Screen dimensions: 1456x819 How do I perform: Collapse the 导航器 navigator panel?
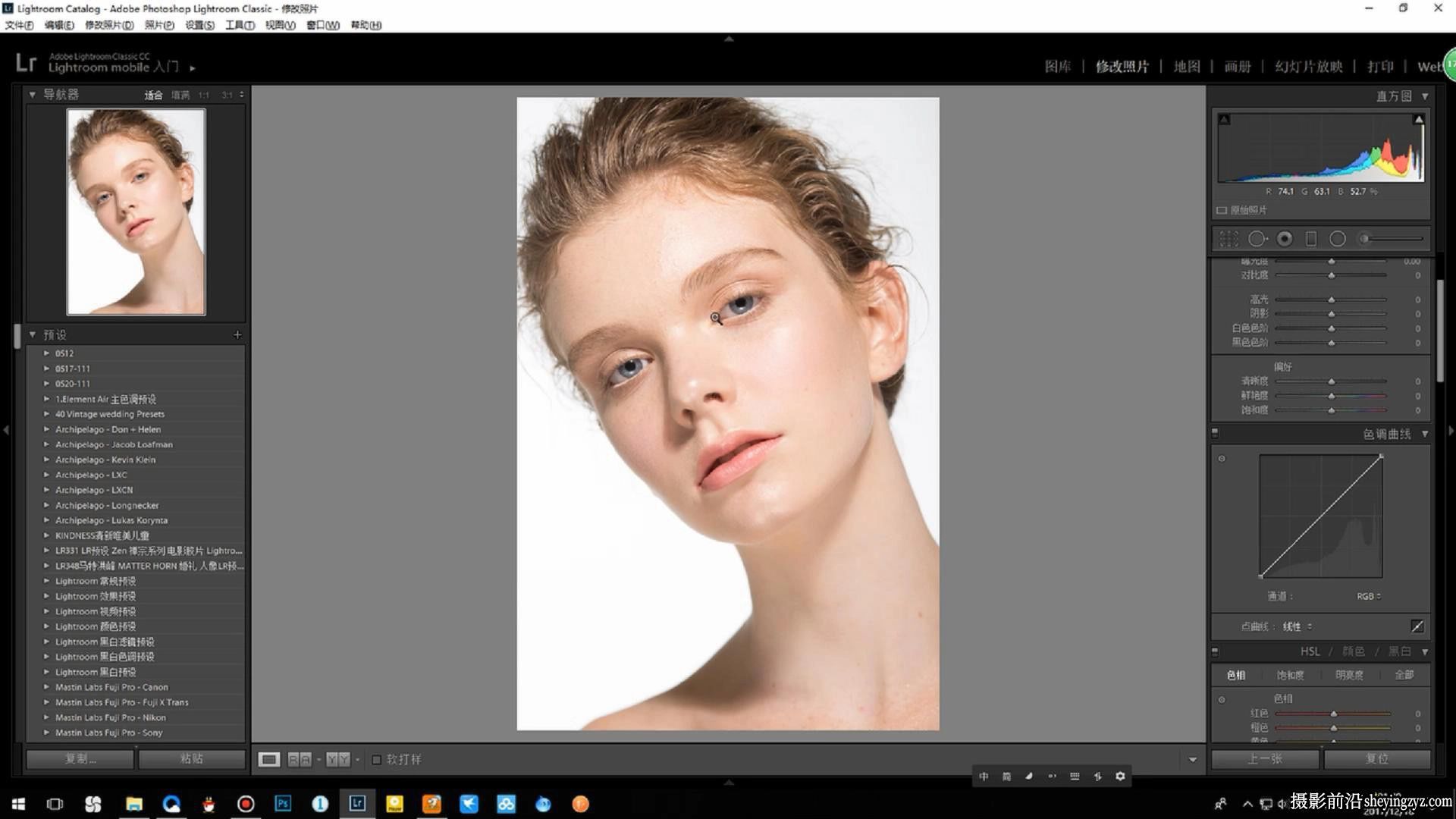[x=33, y=95]
